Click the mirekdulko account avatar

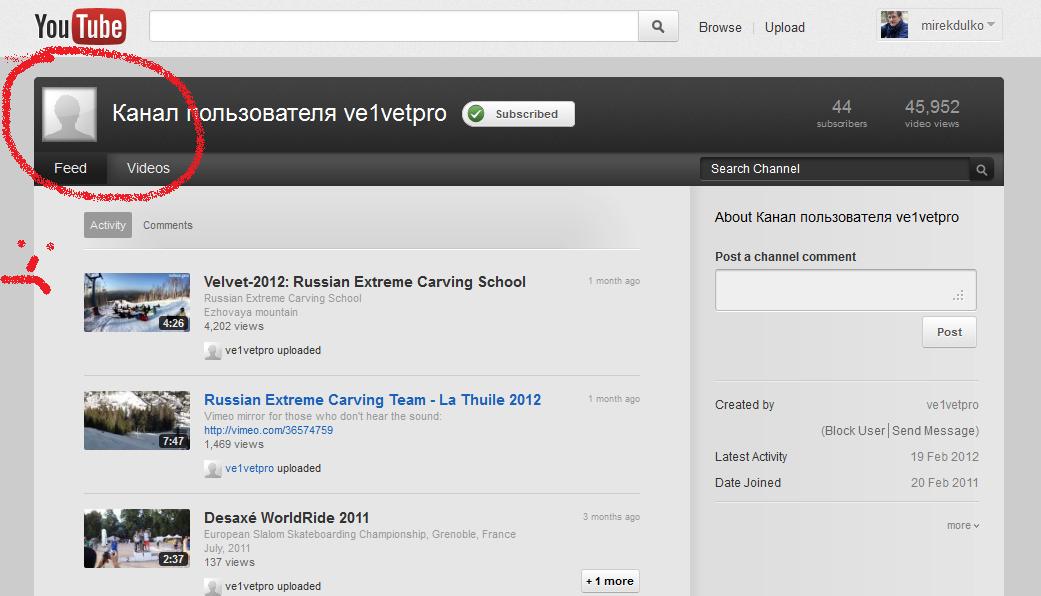coord(894,26)
